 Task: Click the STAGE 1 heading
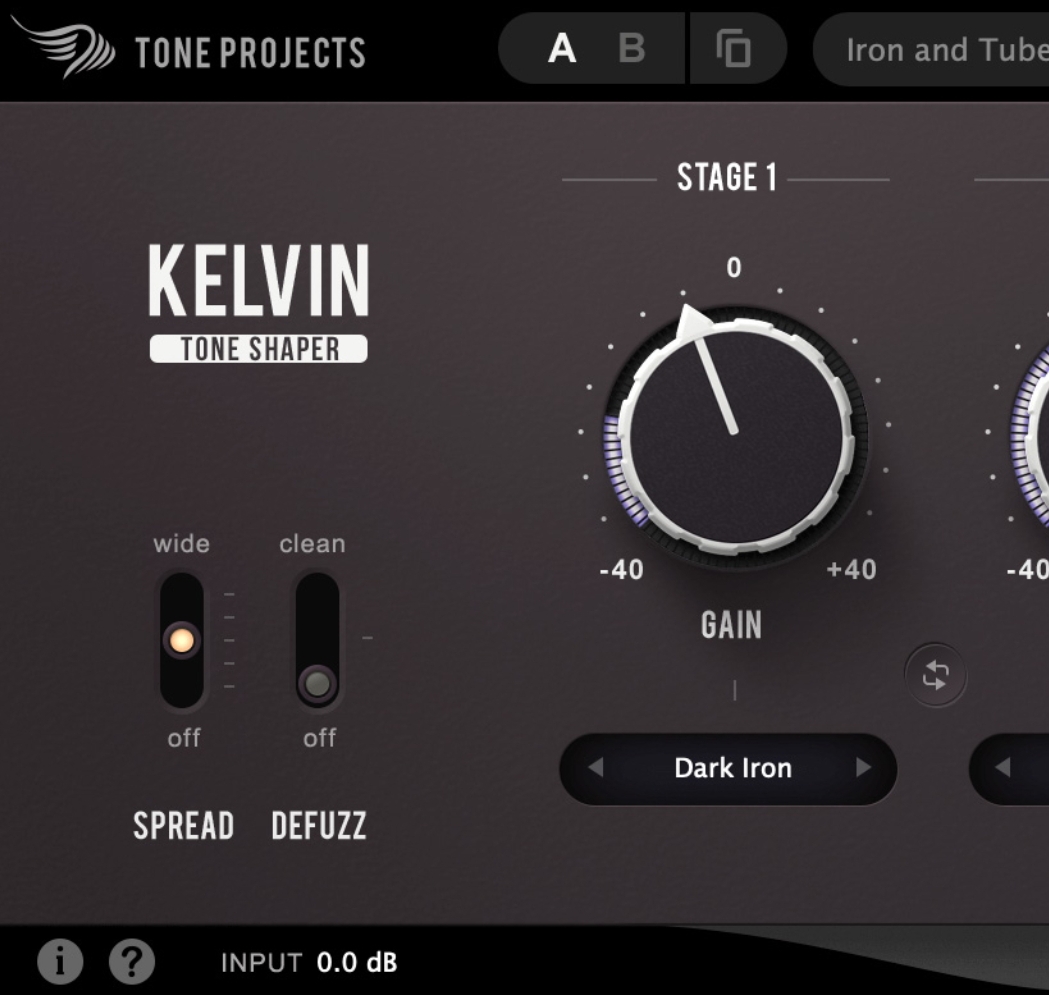coord(727,178)
